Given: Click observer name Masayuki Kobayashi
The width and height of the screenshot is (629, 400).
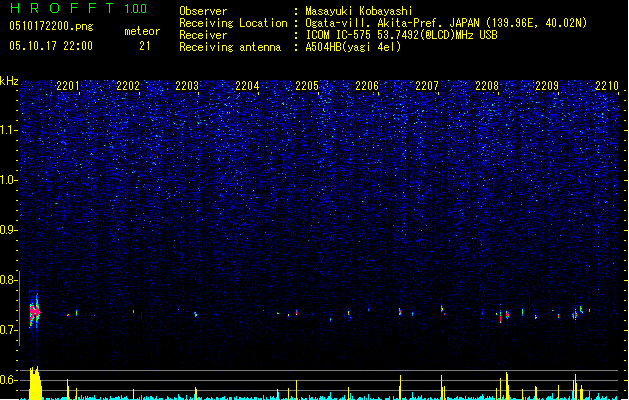Looking at the screenshot, I should click(x=359, y=11).
